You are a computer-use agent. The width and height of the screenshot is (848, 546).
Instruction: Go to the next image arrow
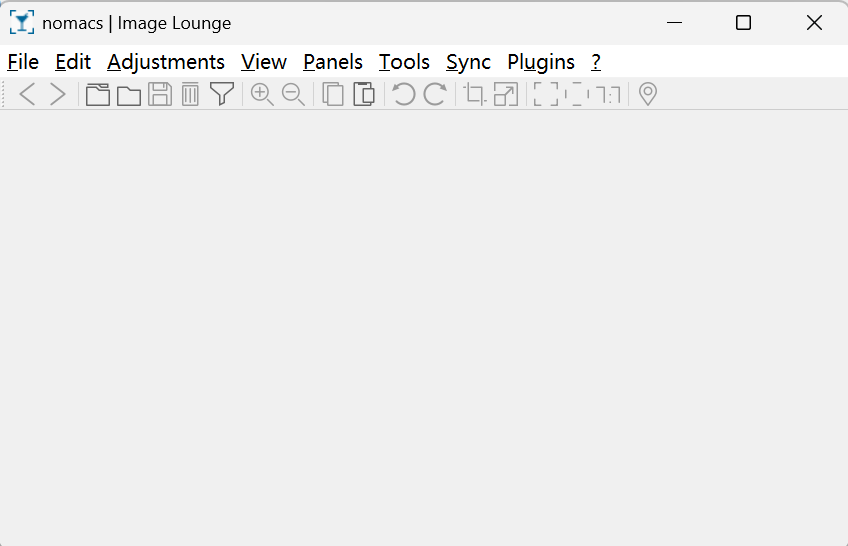pos(58,94)
